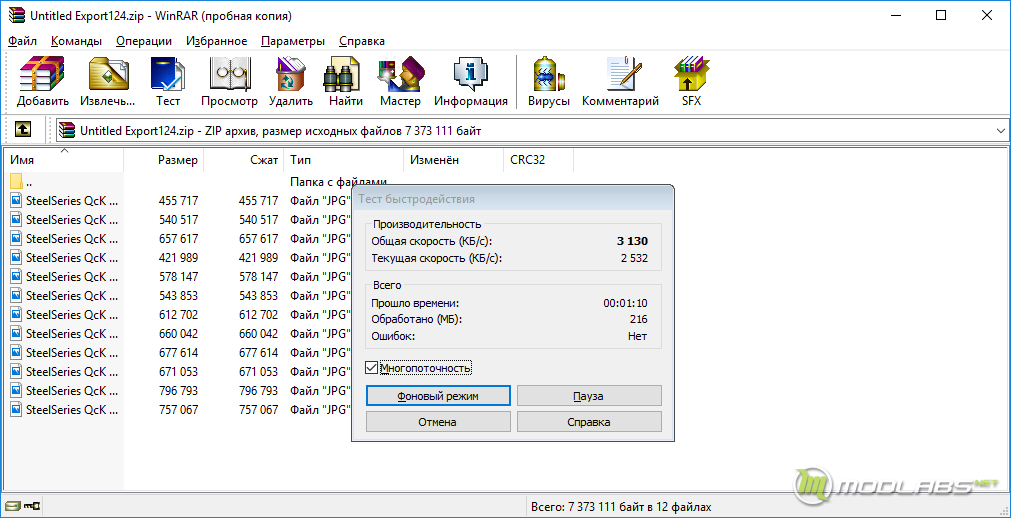1011x518 pixels.
Task: Go up one folder level button
Action: [x=23, y=131]
